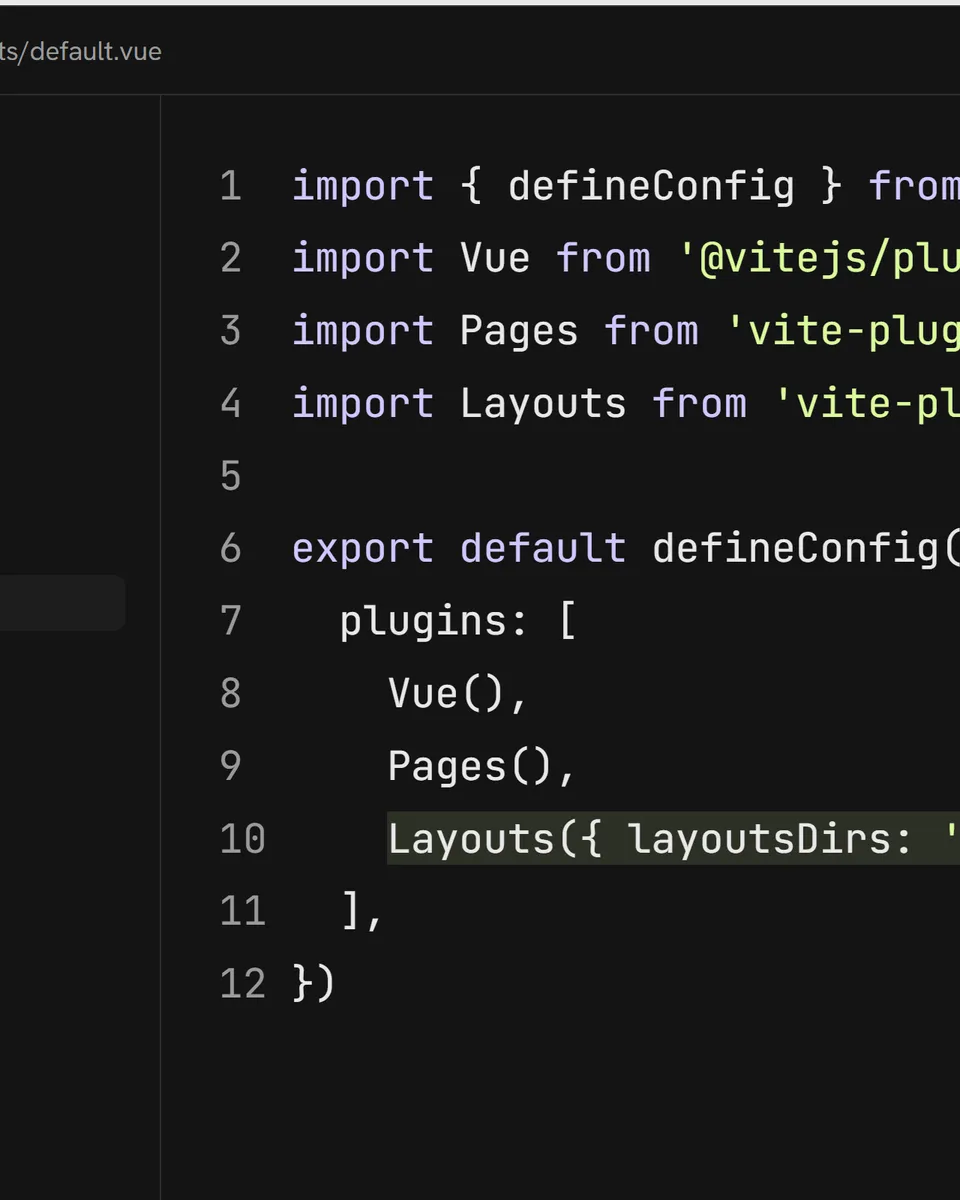
Task: Select line number 3 in gutter
Action: click(x=231, y=331)
